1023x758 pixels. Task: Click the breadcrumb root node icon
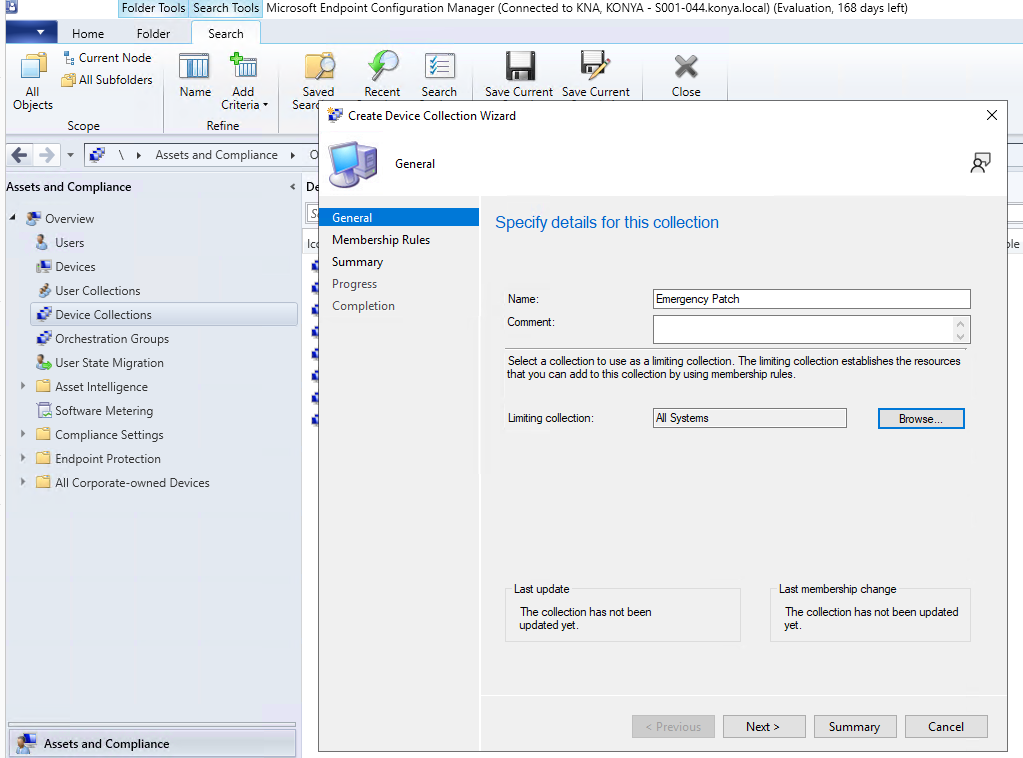[x=97, y=155]
